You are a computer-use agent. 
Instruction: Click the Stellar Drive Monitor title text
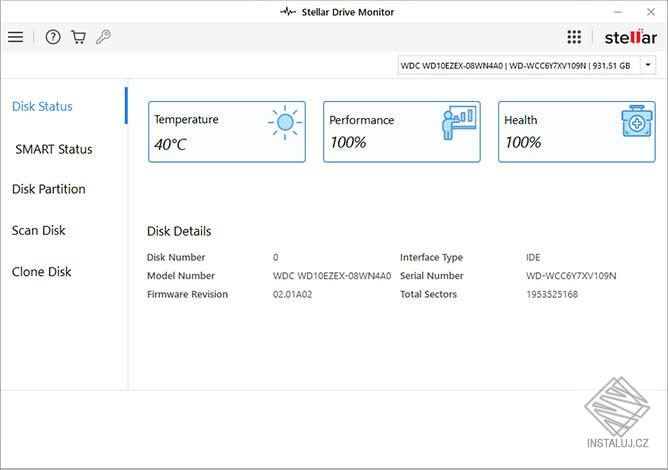(x=348, y=12)
